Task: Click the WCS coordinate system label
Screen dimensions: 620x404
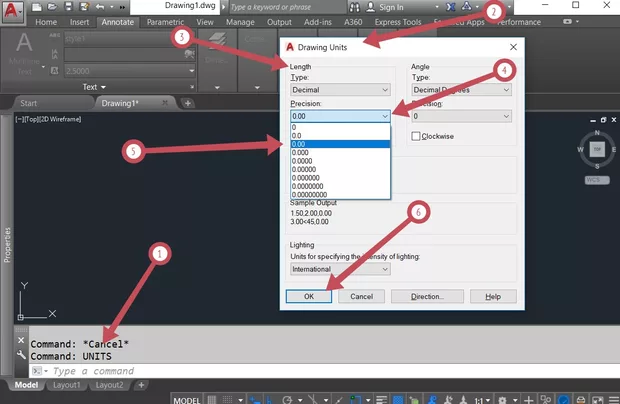Action: tap(596, 181)
